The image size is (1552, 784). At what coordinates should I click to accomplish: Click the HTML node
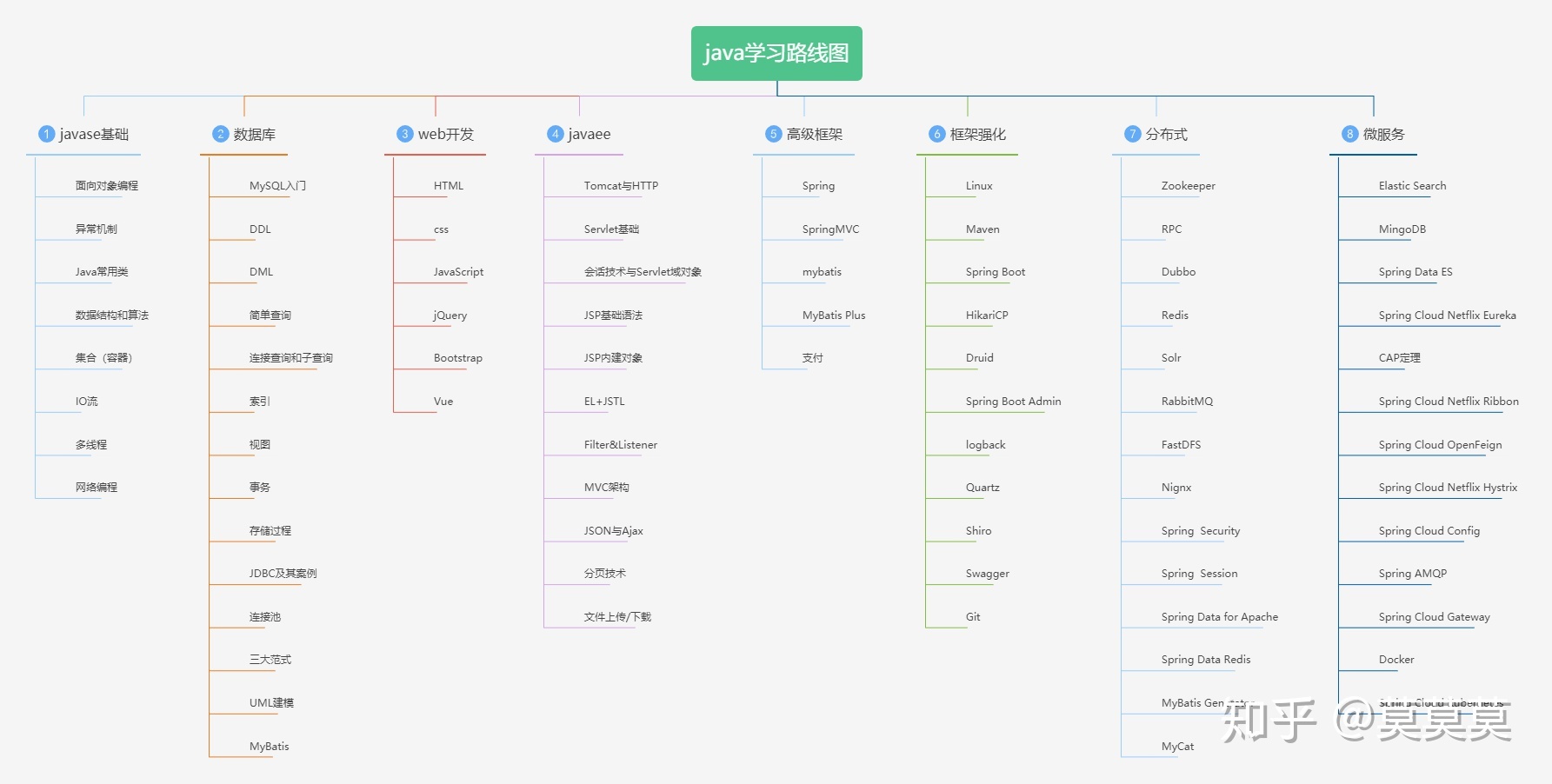[449, 186]
